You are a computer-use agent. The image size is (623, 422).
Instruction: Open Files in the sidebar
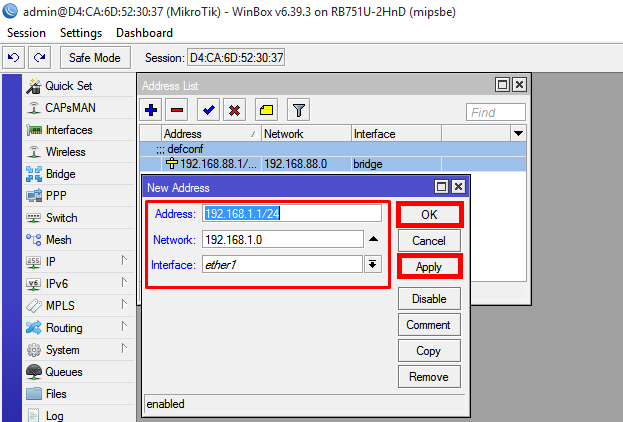tap(79, 394)
